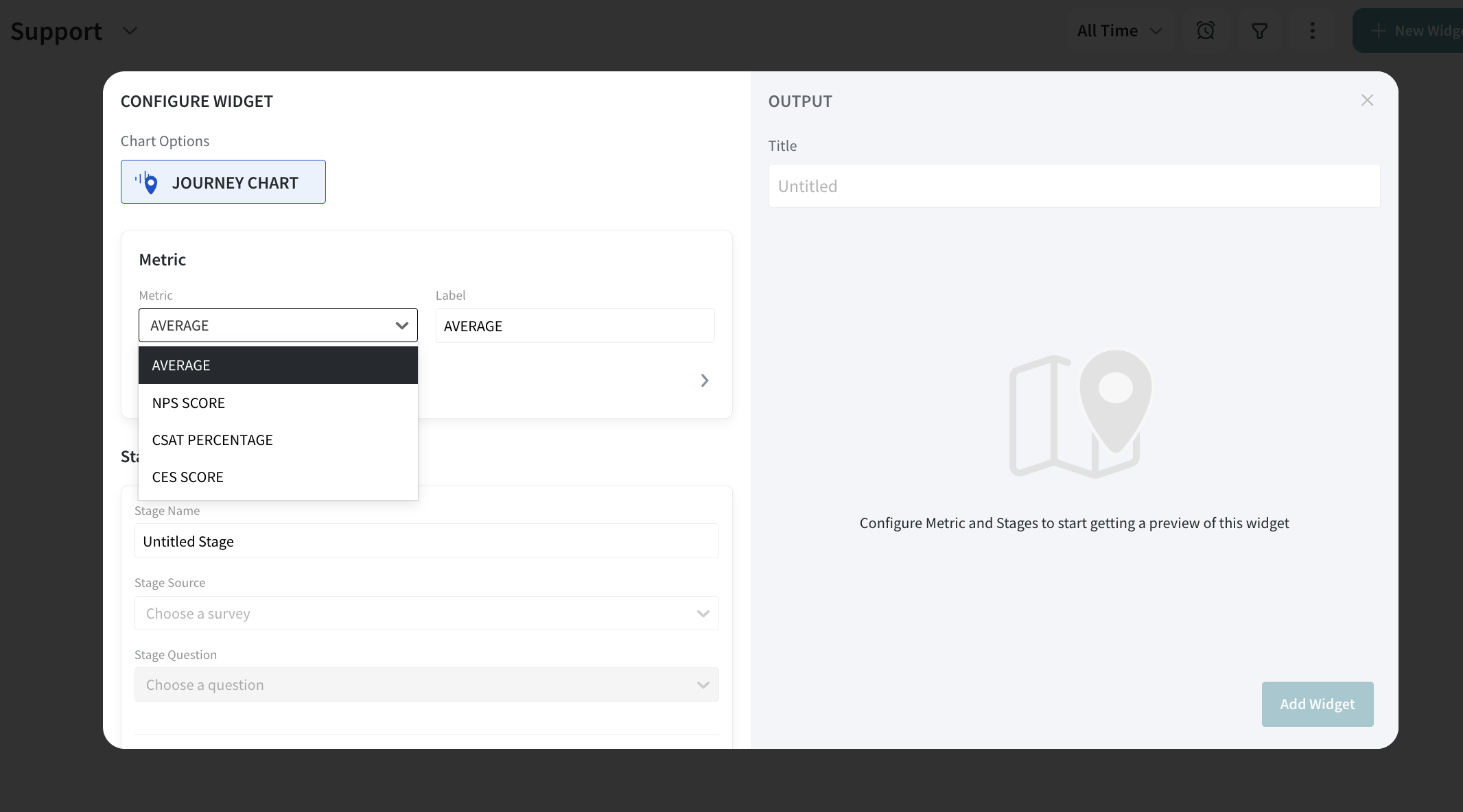Expand the metric section right chevron

tap(705, 381)
